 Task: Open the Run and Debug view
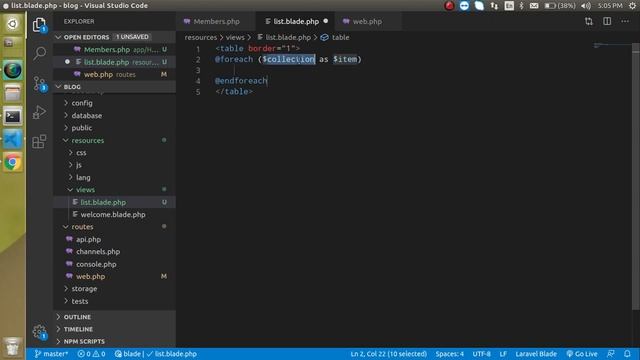(x=39, y=112)
